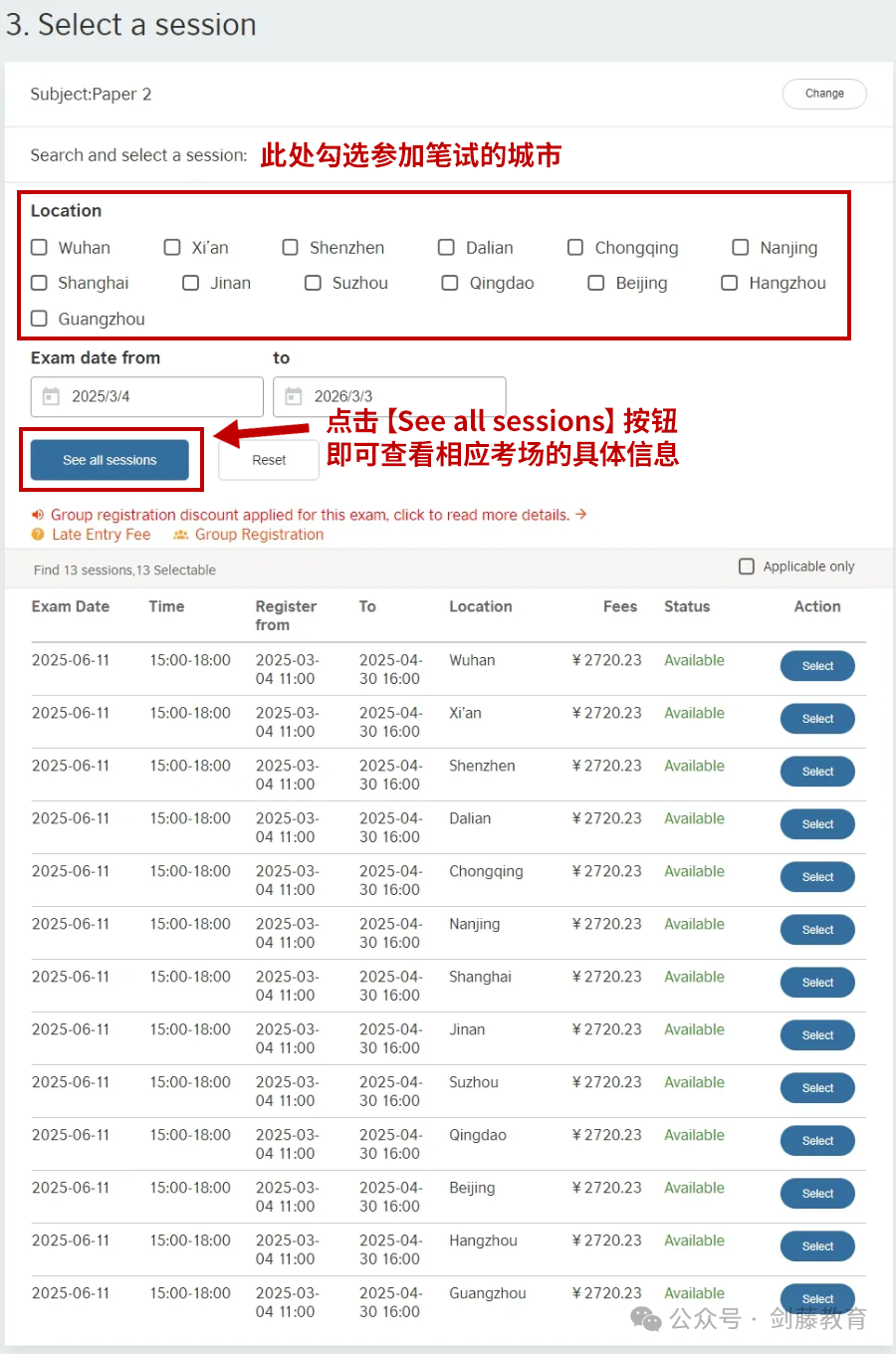
Task: Click the ¥2720.23 fee in the Beijing row
Action: pyautogui.click(x=607, y=1188)
